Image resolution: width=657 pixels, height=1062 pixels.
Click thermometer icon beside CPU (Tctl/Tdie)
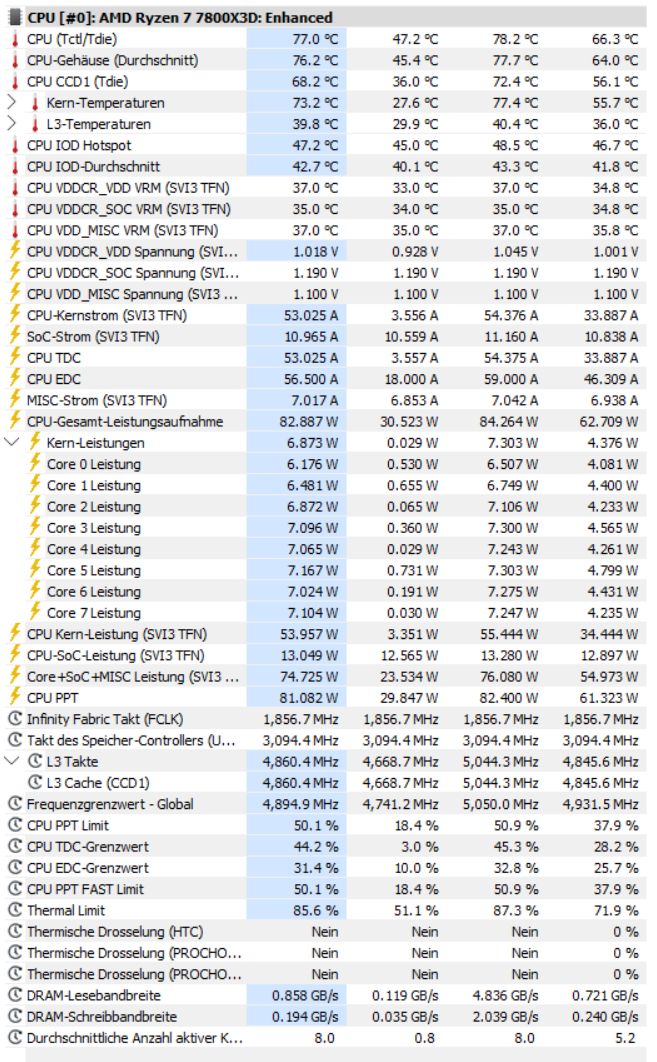click(15, 39)
